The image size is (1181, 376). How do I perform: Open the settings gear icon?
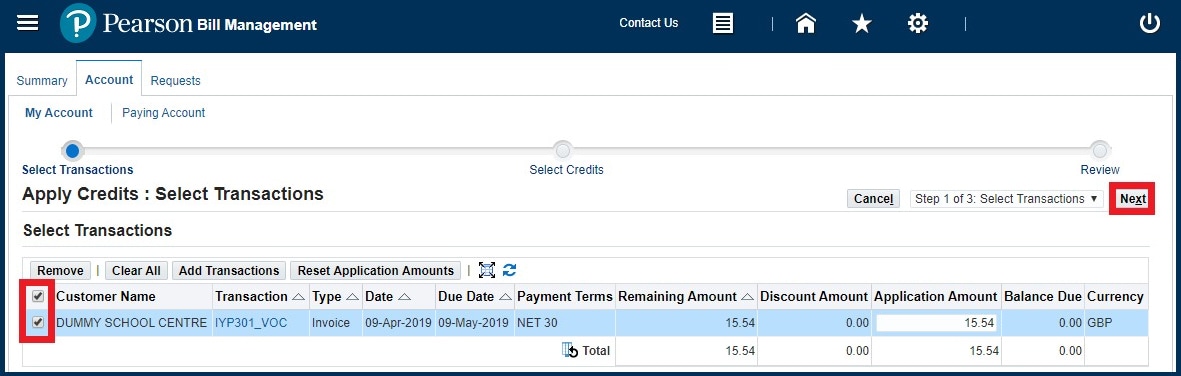[x=917, y=23]
